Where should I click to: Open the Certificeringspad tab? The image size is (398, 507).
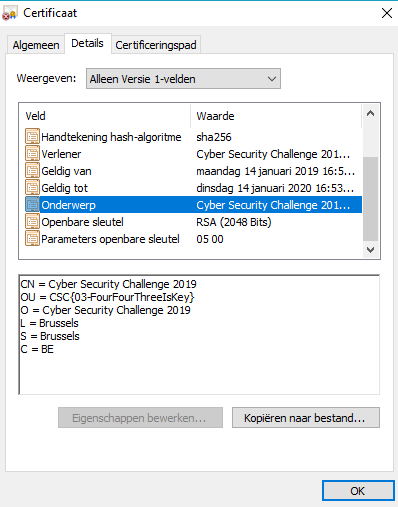click(156, 45)
